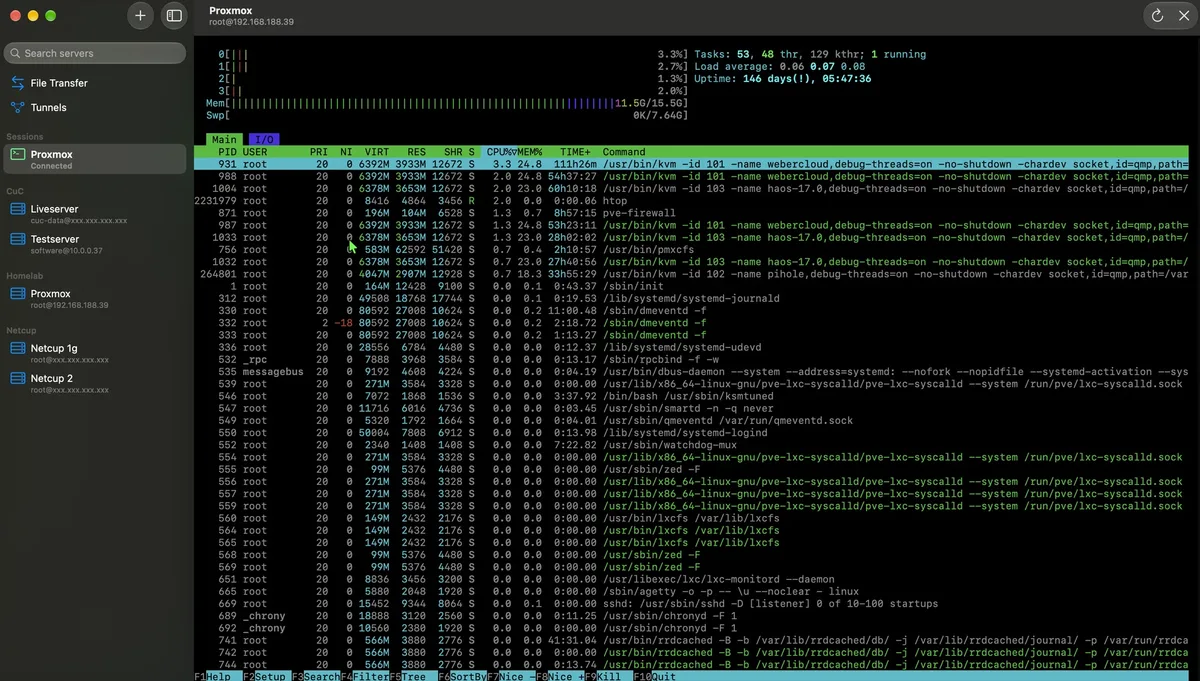
Task: Open File Transfer in the sidebar
Action: pyautogui.click(x=95, y=83)
